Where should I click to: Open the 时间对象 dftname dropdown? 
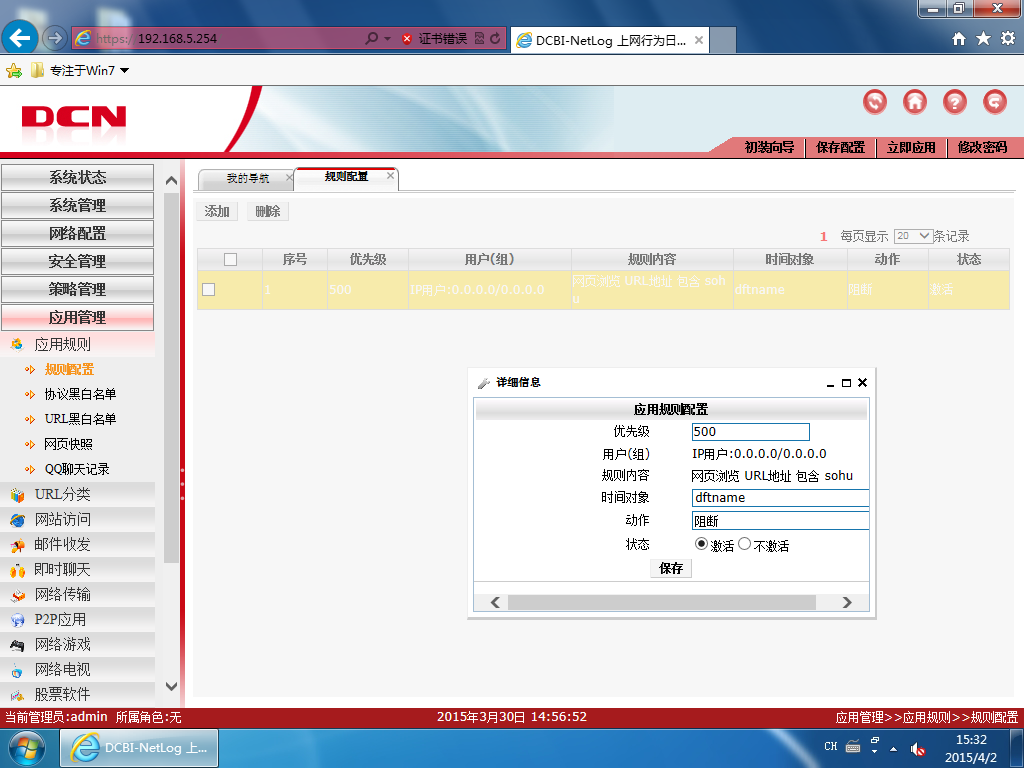tap(780, 498)
